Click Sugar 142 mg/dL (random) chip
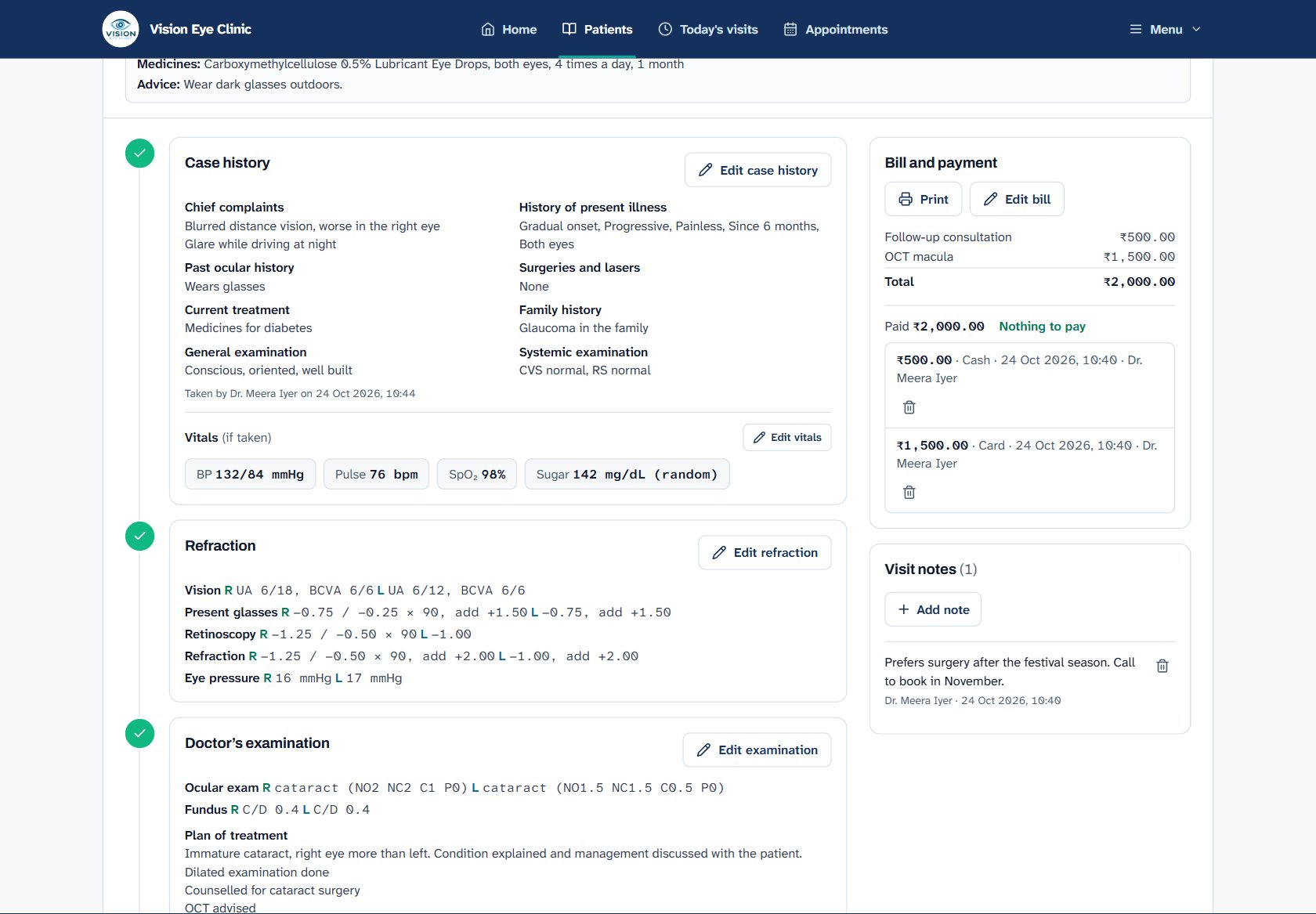This screenshot has height=914, width=1316. 627,474
